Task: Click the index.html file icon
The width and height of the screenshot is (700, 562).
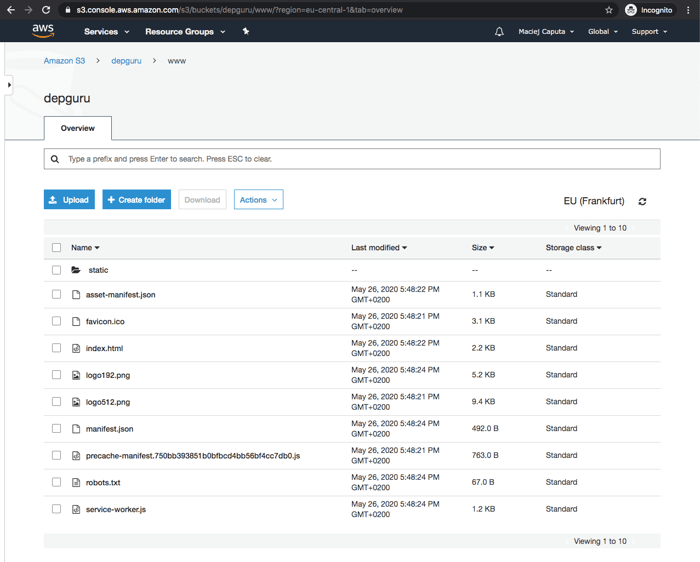Action: (x=76, y=349)
